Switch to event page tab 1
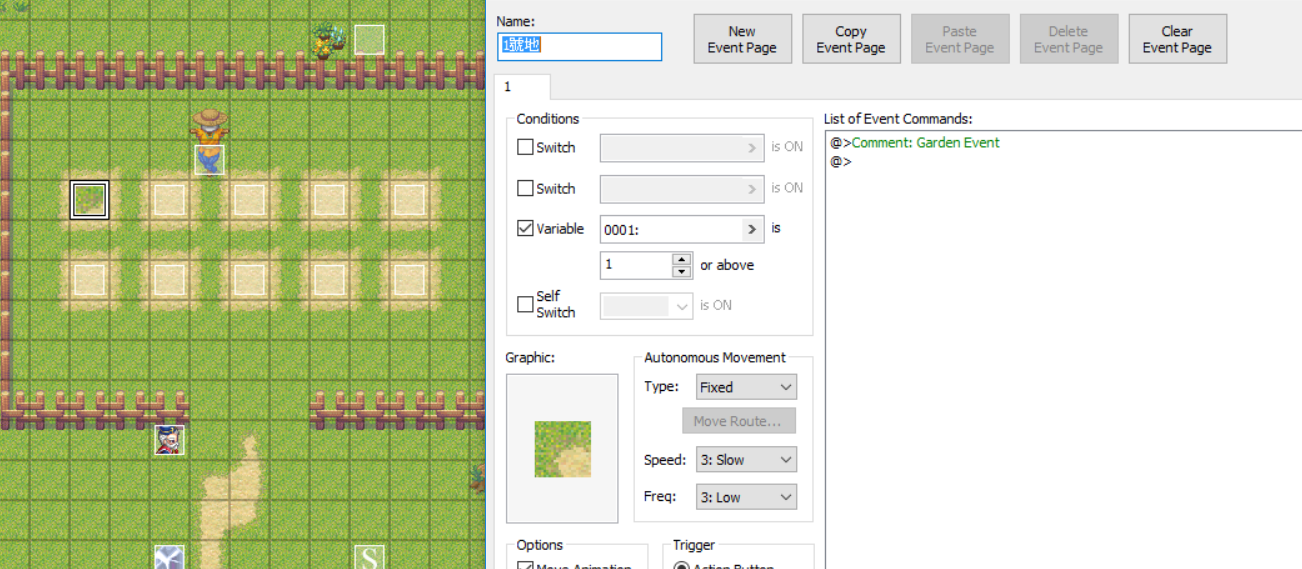The width and height of the screenshot is (1302, 569). pyautogui.click(x=522, y=87)
